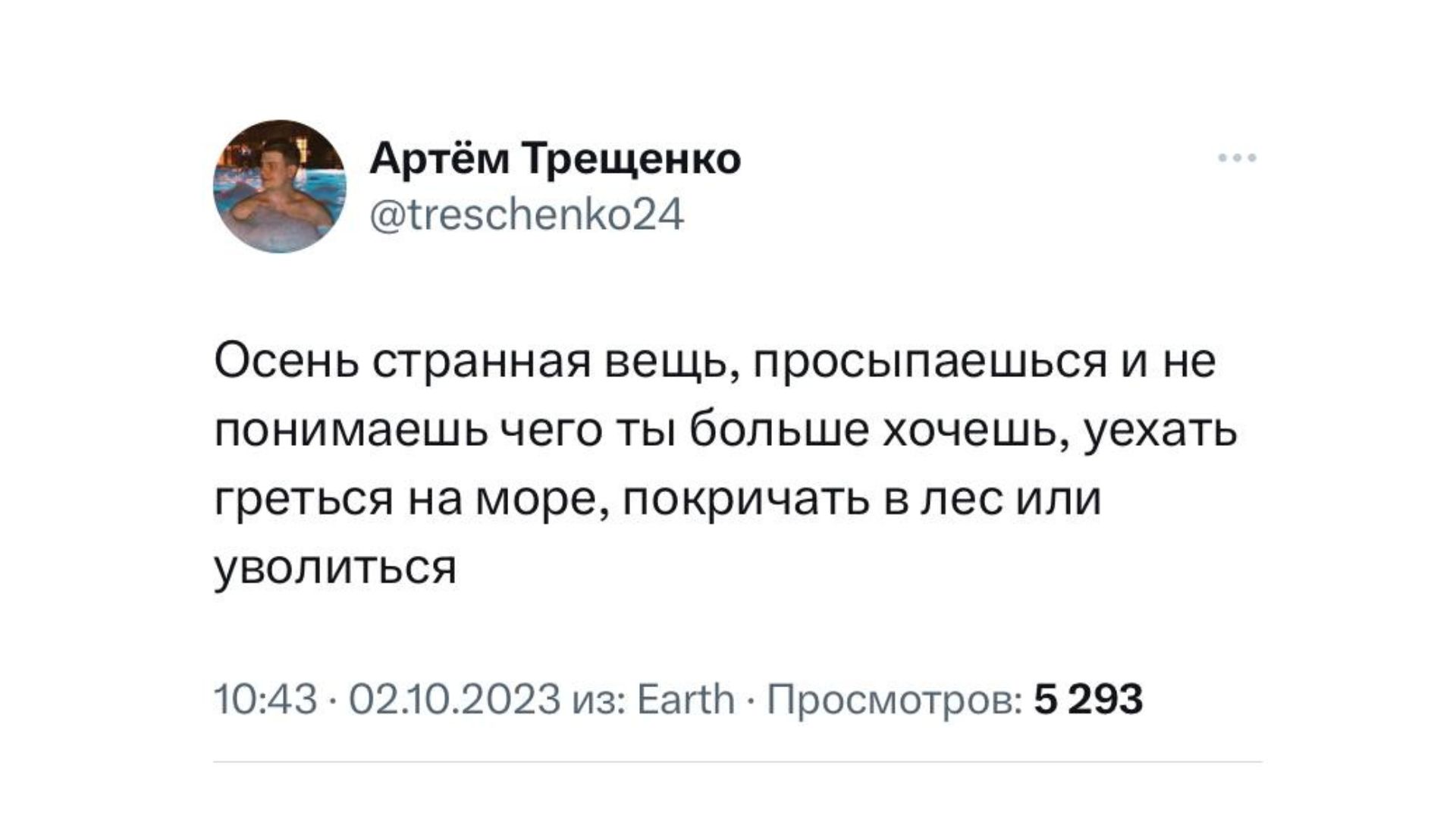Click the 10:43 timestamp
This screenshot has height=819, width=1456.
[265, 699]
